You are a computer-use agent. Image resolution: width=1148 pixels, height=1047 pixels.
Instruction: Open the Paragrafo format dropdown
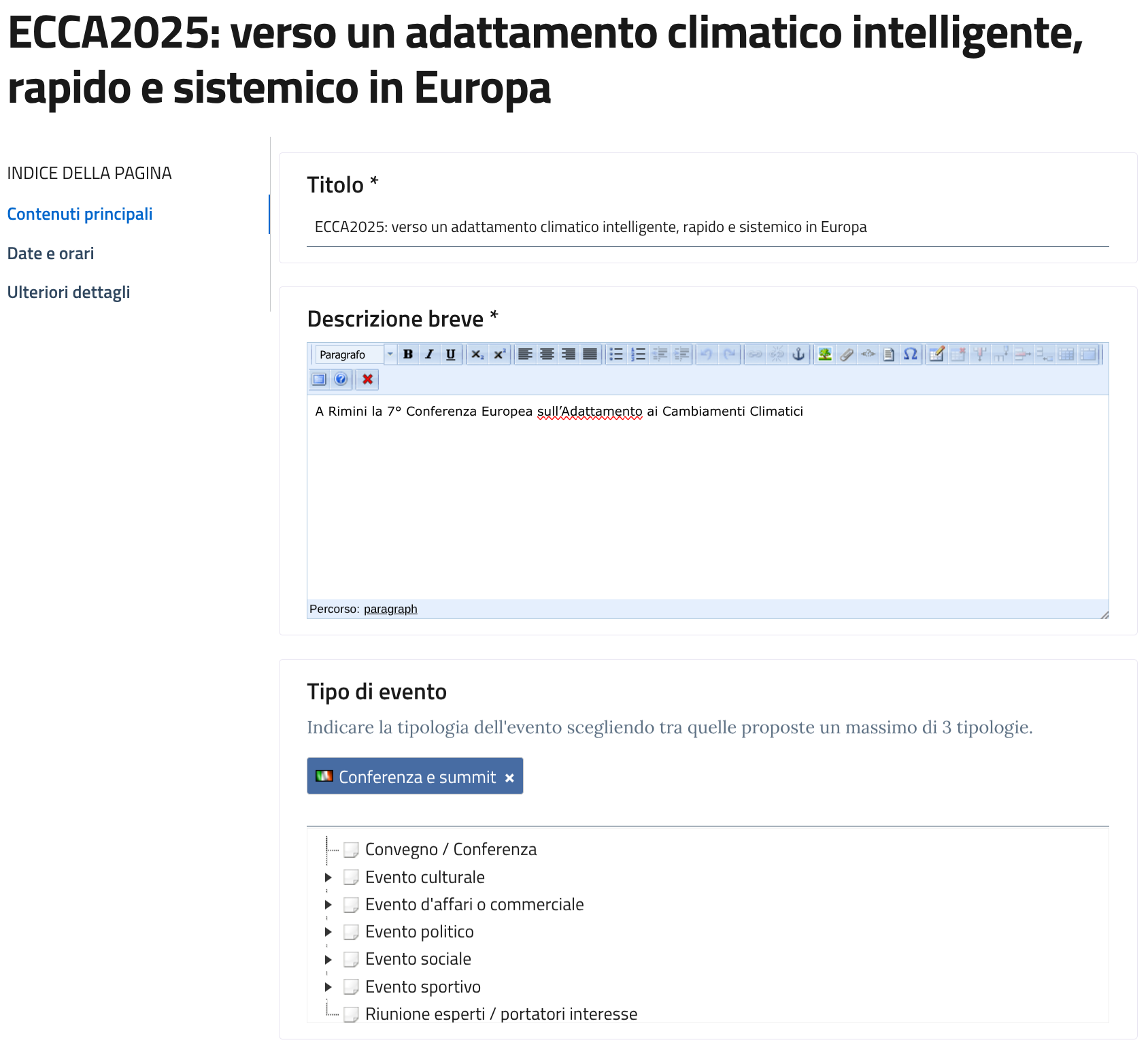point(355,354)
